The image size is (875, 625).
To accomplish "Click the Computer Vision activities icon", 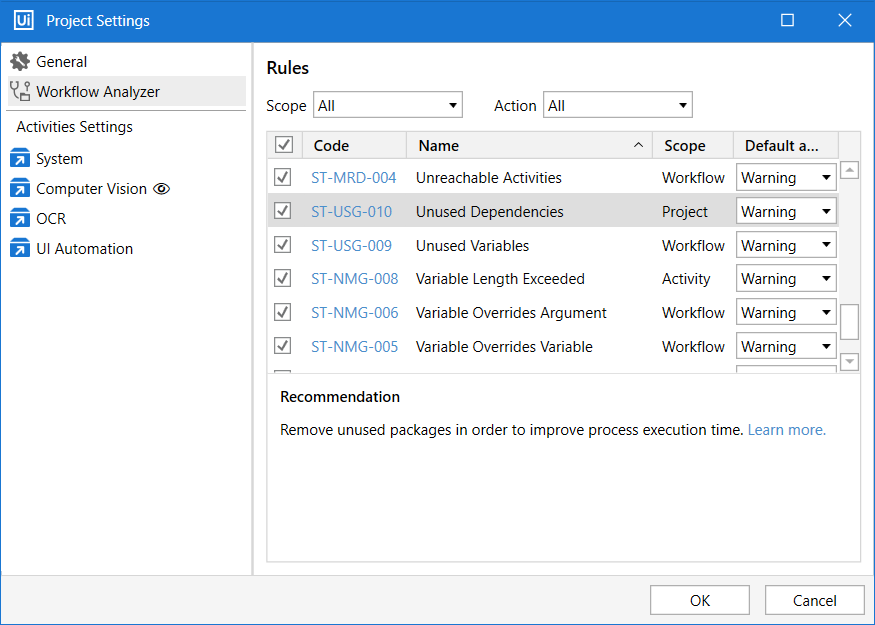I will tap(20, 189).
